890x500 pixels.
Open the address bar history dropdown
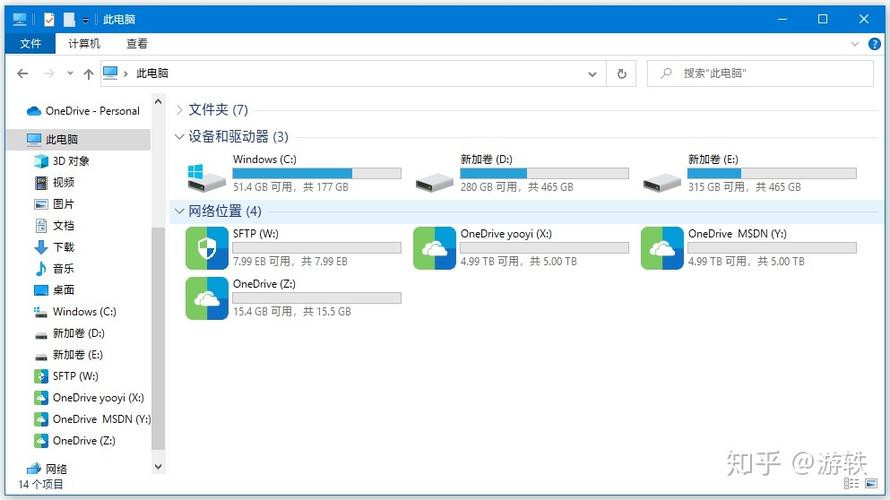[x=592, y=74]
